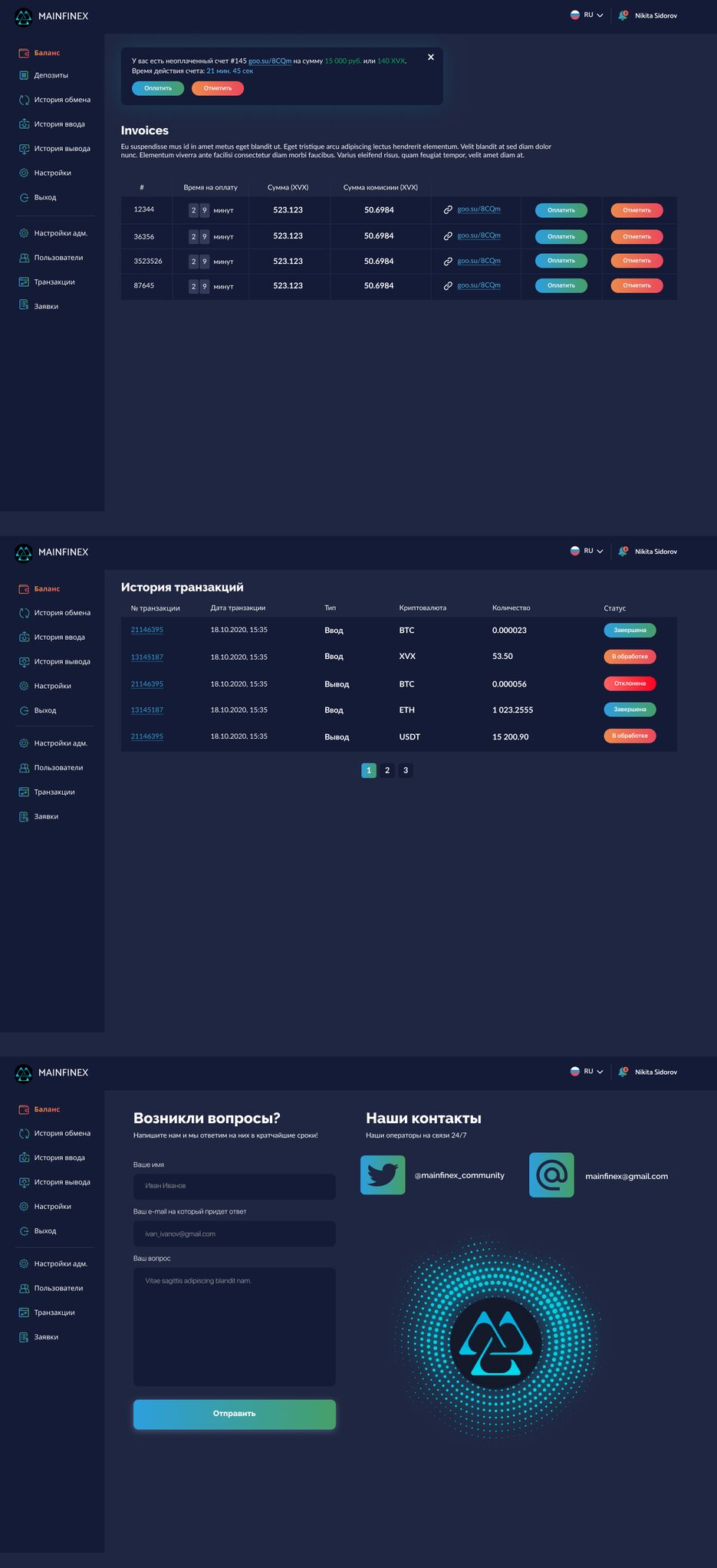The height and width of the screenshot is (1568, 717).
Task: Open the RU language dropdown on the contacts page
Action: pyautogui.click(x=587, y=1072)
